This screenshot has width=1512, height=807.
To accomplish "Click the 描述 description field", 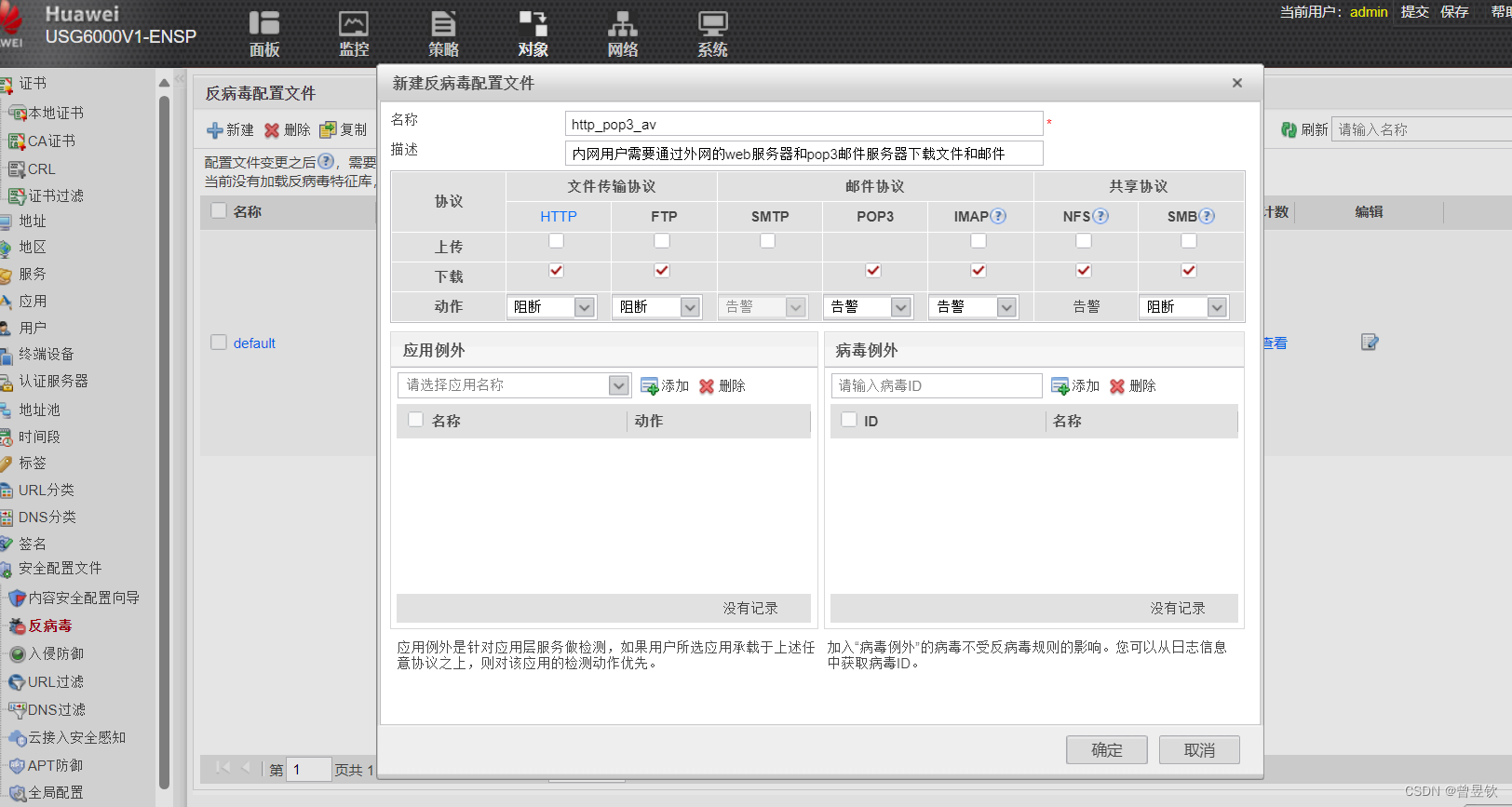I will 803,154.
